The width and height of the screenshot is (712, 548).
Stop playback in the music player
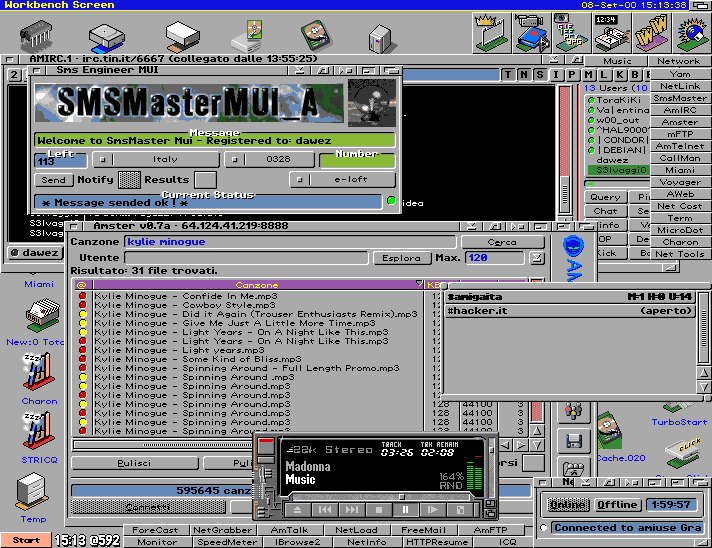click(x=379, y=510)
